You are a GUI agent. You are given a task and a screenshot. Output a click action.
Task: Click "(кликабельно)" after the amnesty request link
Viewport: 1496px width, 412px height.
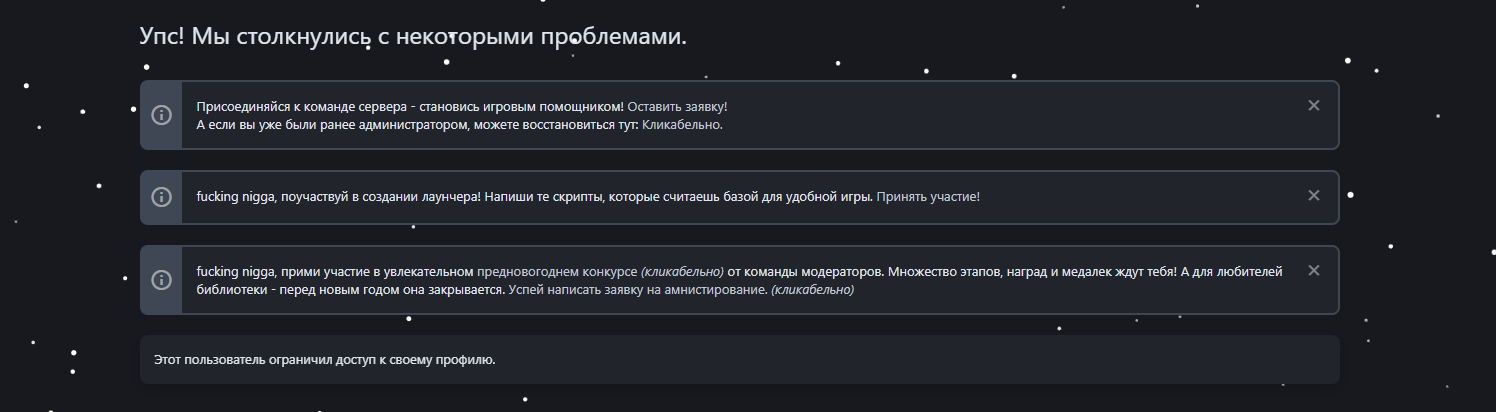[812, 290]
